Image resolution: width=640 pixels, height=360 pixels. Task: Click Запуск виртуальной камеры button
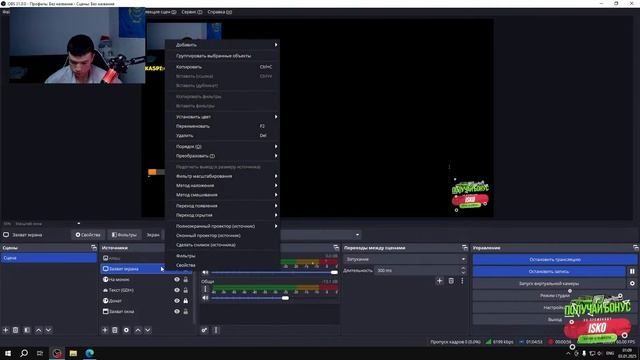(549, 283)
